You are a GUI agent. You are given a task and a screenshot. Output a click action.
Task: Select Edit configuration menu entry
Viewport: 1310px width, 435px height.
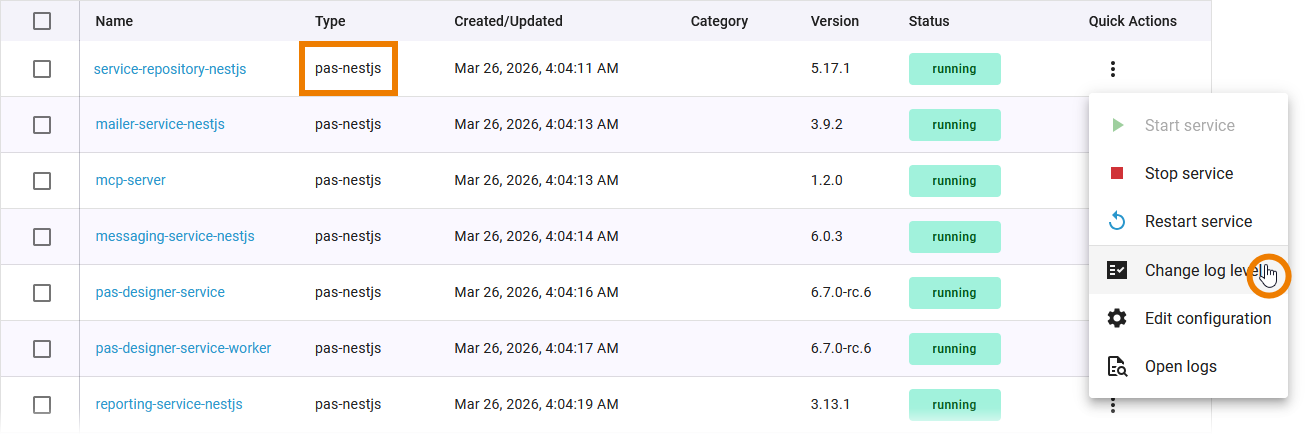(1208, 318)
